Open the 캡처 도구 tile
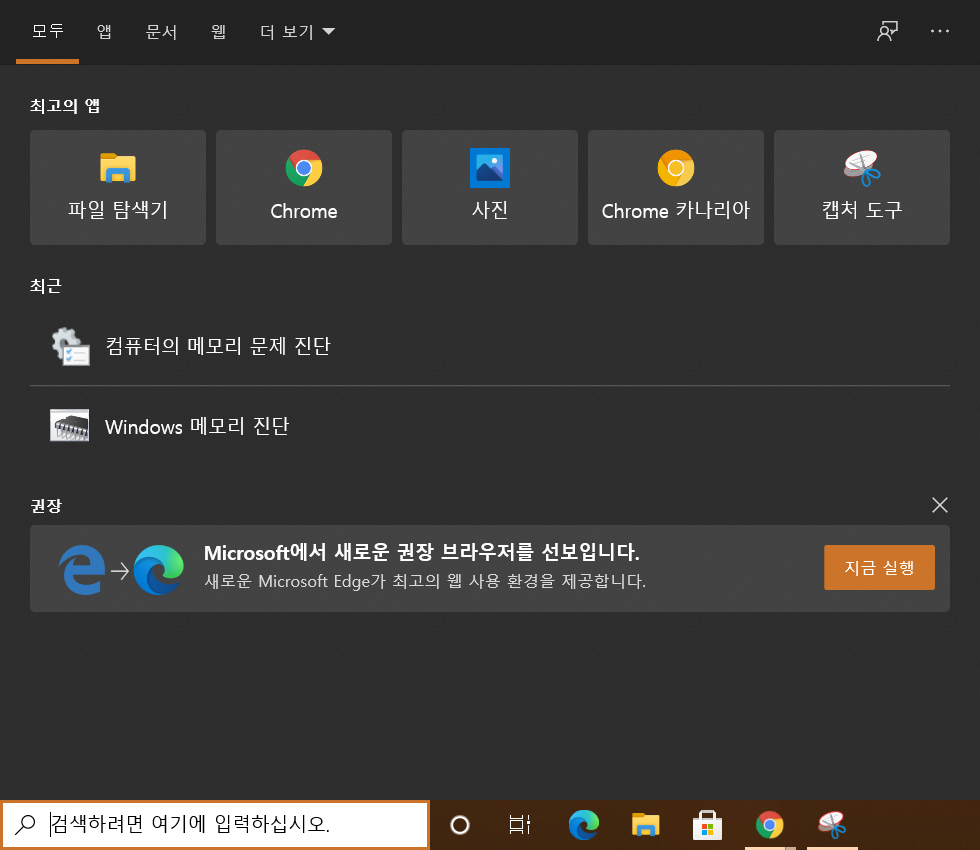 pyautogui.click(x=862, y=188)
